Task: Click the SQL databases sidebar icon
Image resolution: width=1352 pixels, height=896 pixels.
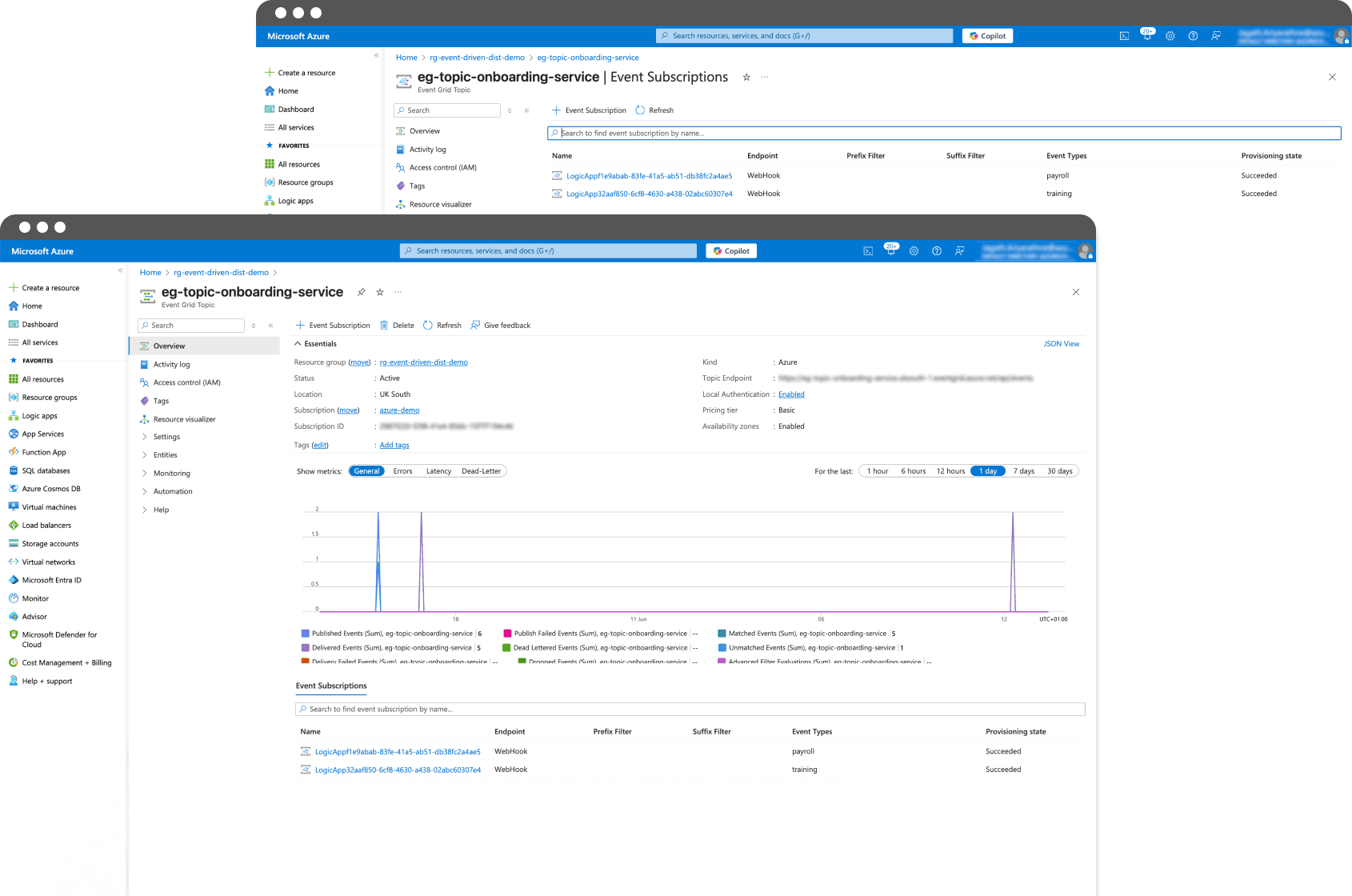Action: [14, 471]
